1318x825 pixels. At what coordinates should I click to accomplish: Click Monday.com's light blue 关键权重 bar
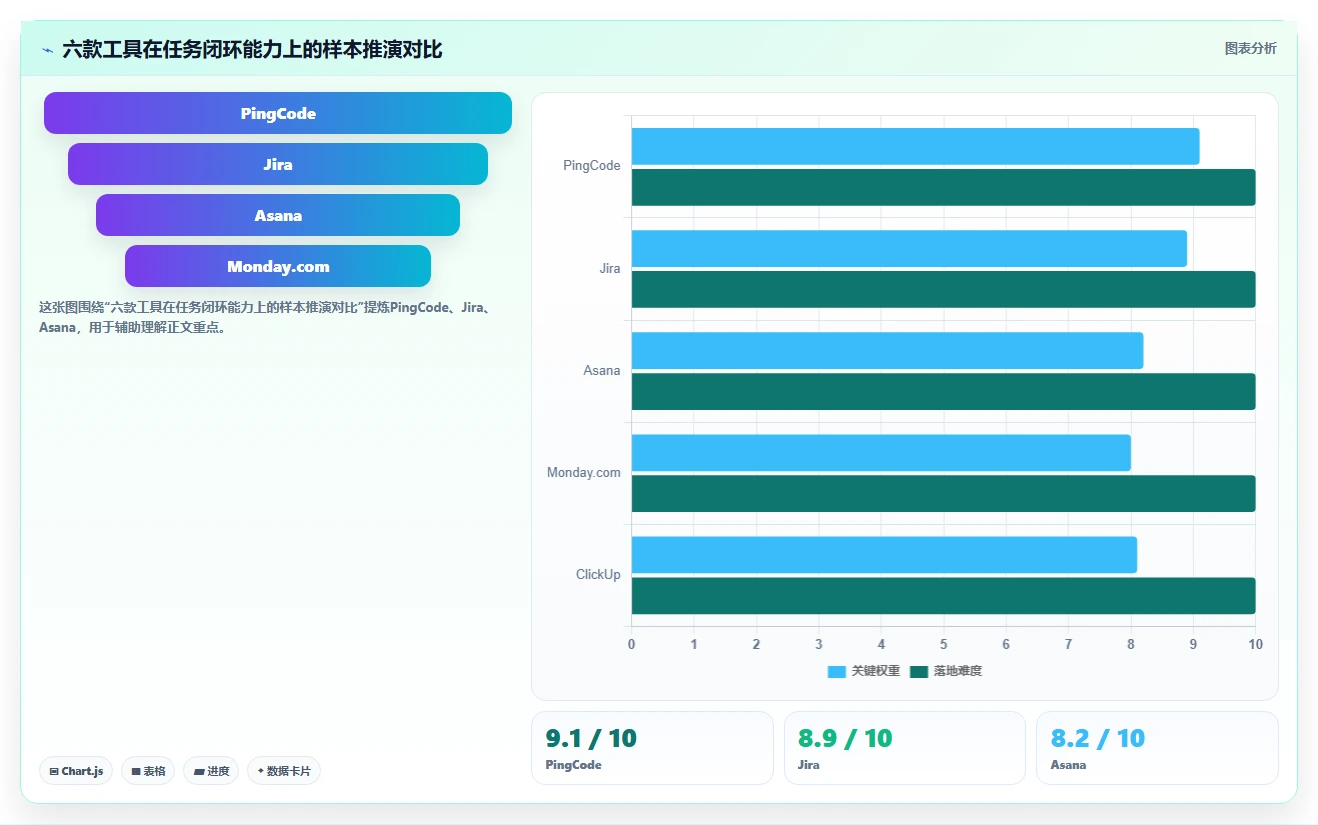(881, 453)
